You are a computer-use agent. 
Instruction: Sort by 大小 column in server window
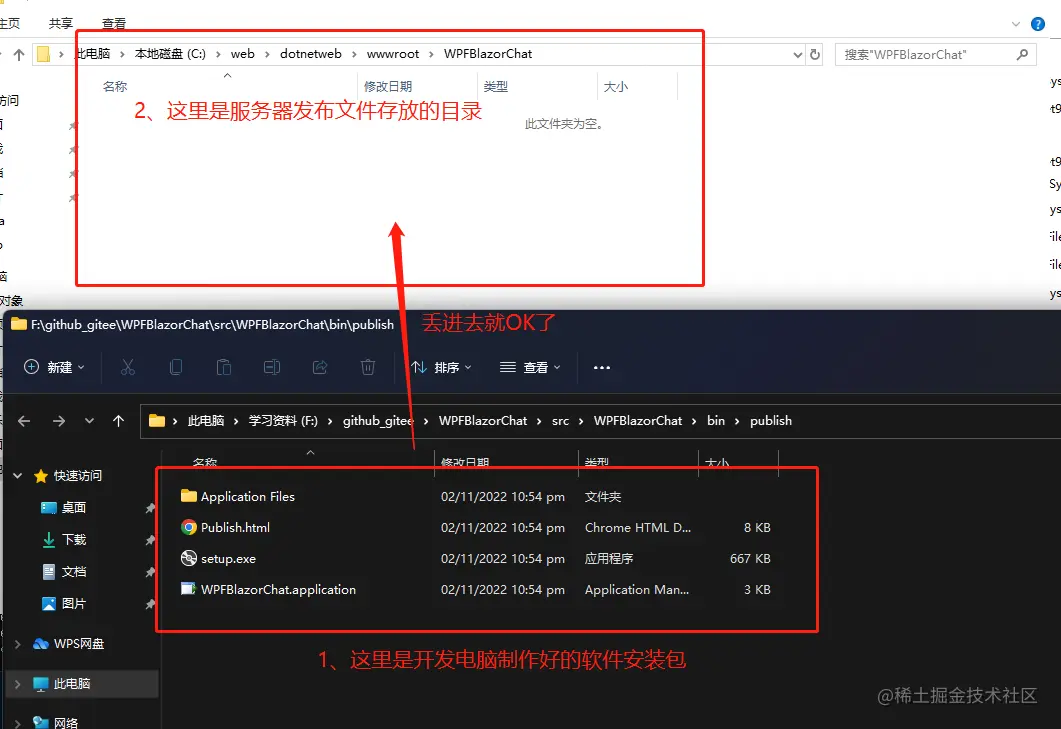[616, 87]
